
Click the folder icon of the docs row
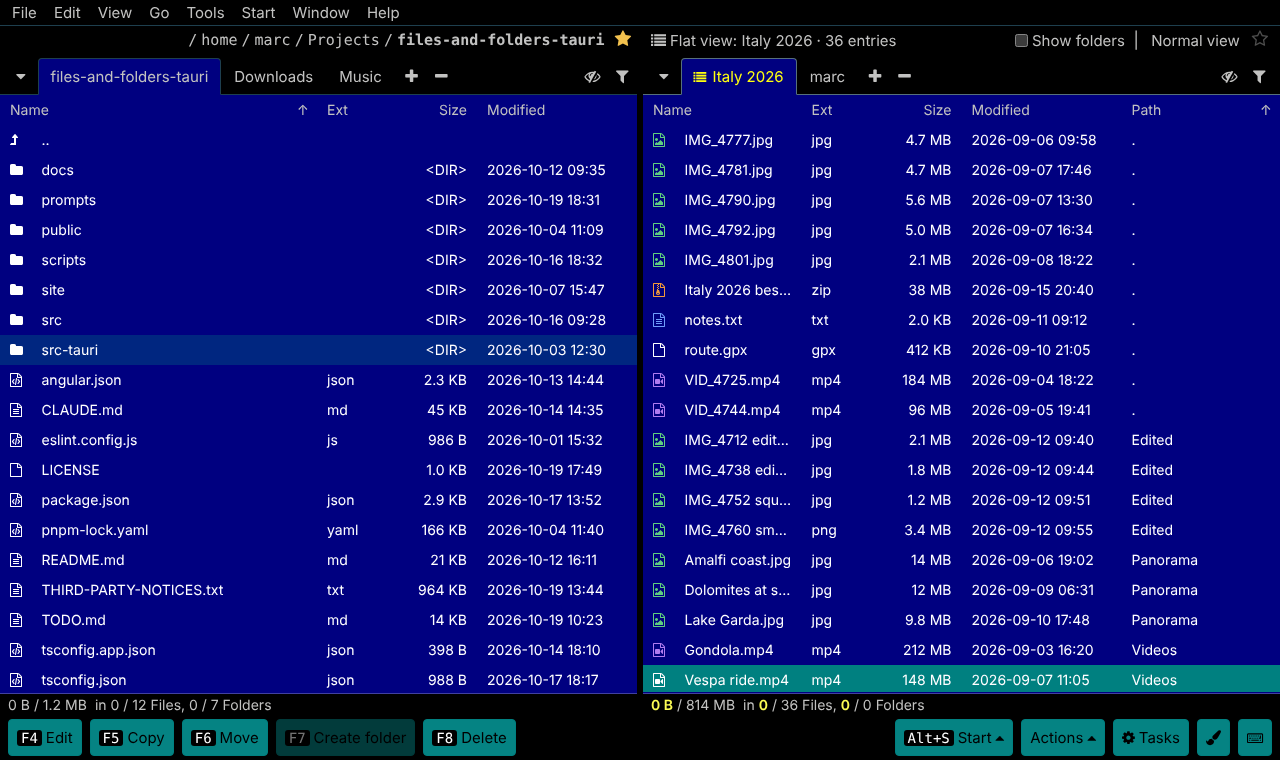[x=16, y=170]
